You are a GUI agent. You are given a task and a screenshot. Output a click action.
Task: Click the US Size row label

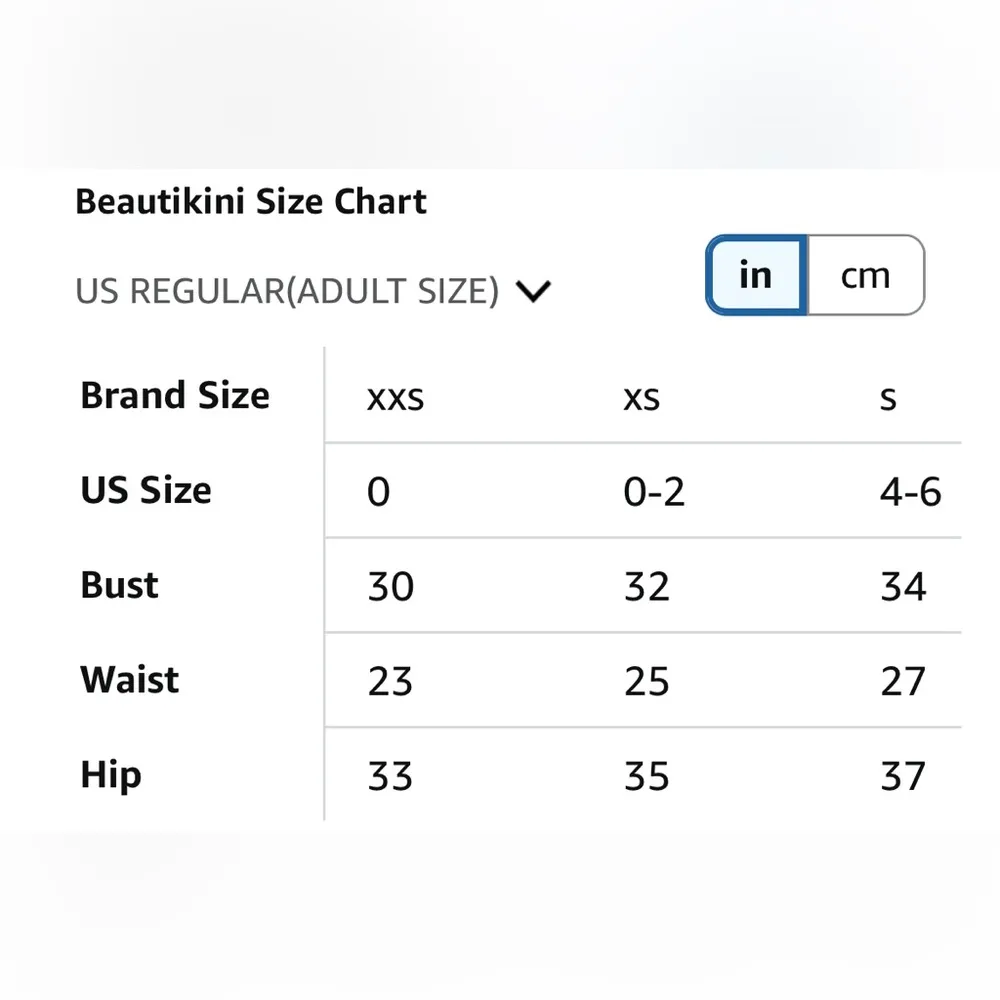[146, 490]
